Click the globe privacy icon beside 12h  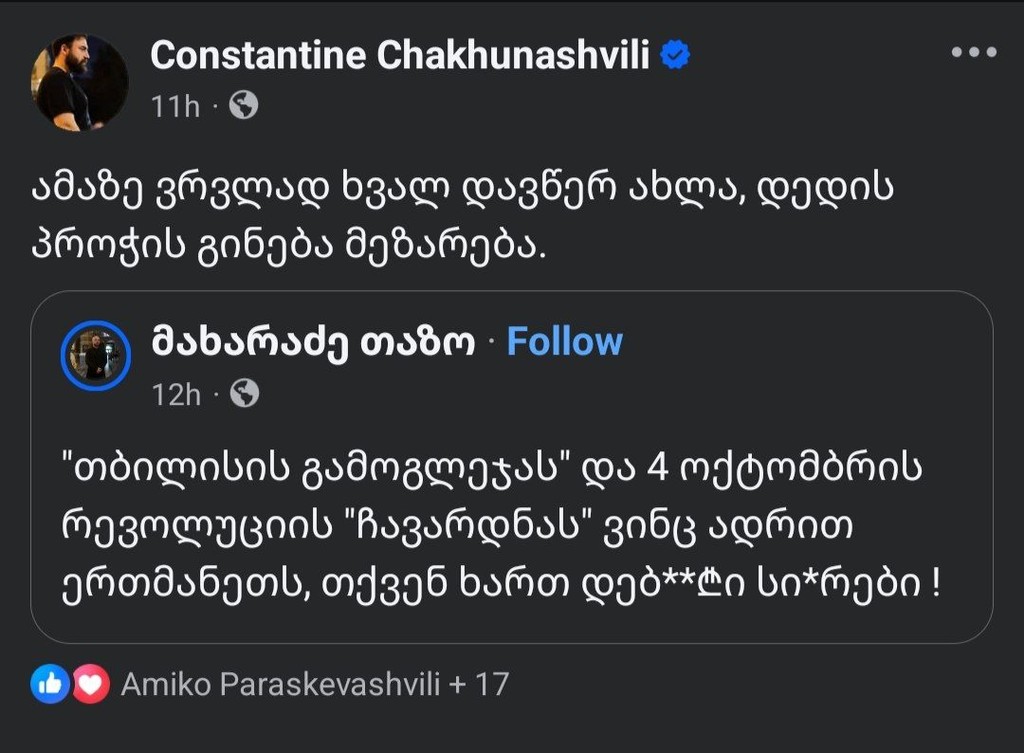click(x=244, y=395)
